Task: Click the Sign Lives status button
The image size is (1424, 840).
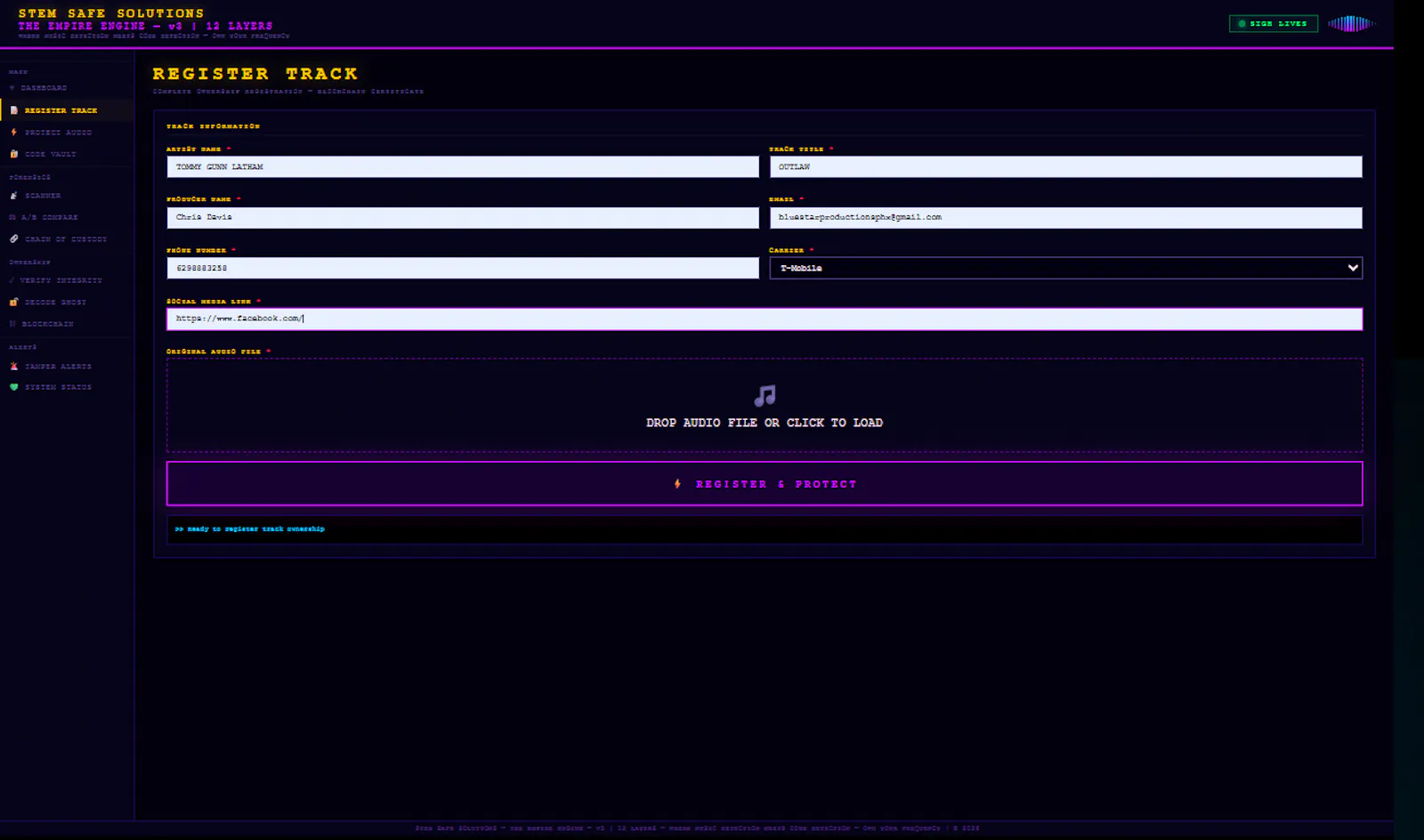Action: (1274, 24)
